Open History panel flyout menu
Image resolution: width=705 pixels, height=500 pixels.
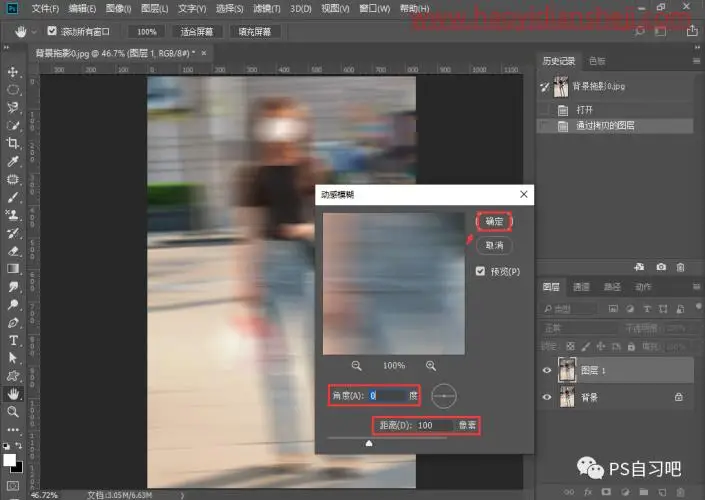pyautogui.click(x=696, y=61)
